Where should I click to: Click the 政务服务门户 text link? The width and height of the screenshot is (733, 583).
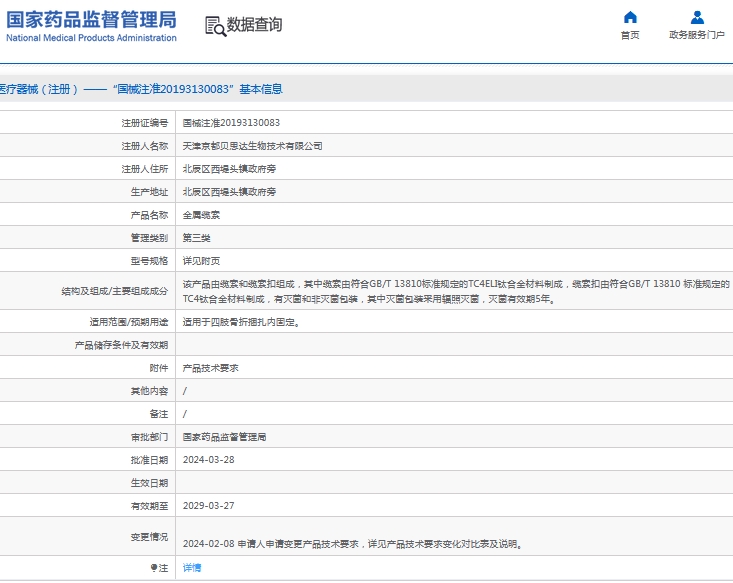pyautogui.click(x=697, y=35)
